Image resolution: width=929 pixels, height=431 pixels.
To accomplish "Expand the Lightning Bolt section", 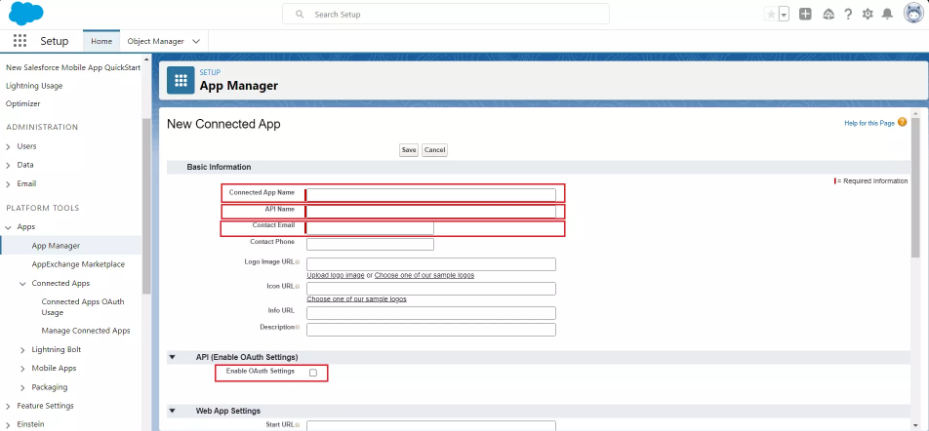I will click(x=23, y=350).
